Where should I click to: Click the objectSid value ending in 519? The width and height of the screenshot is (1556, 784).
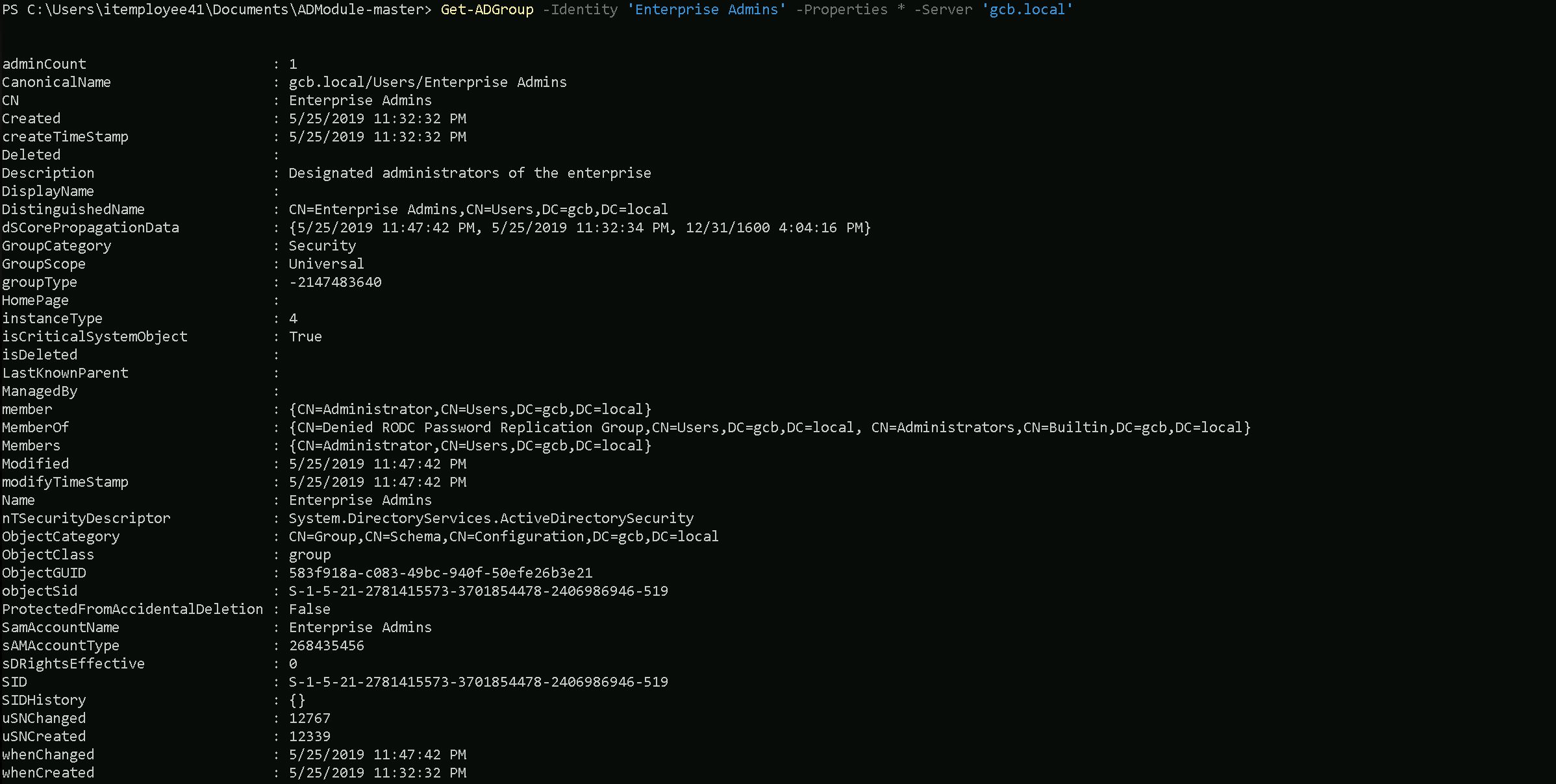click(x=478, y=591)
